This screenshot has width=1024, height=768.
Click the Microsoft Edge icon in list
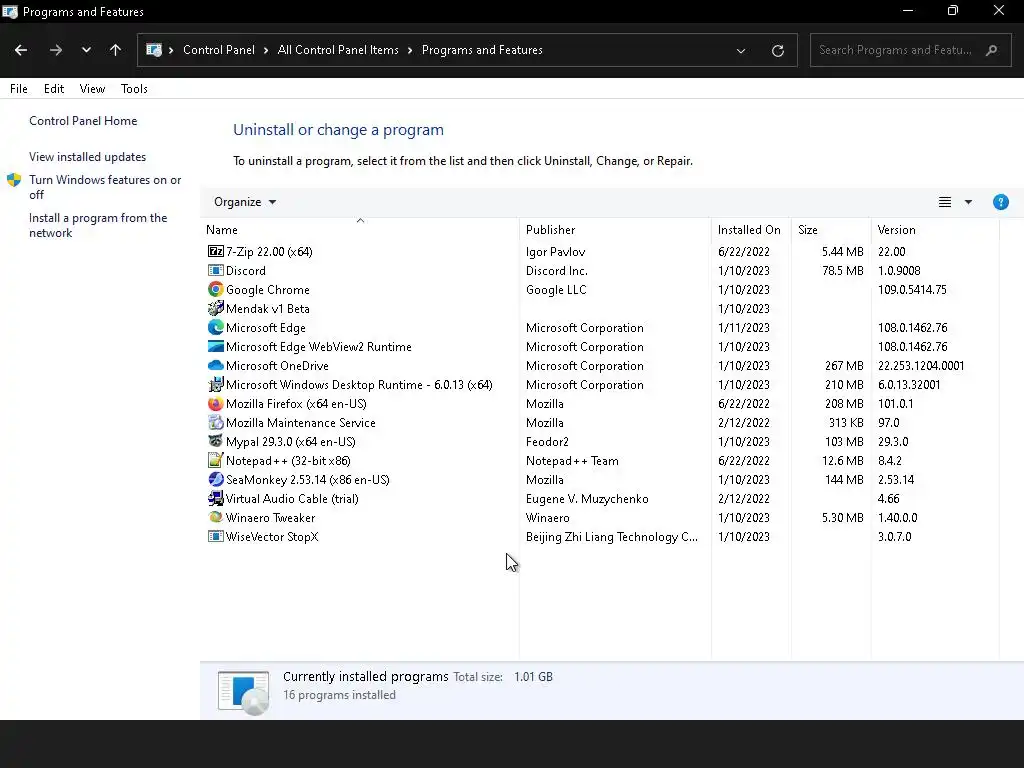click(216, 327)
